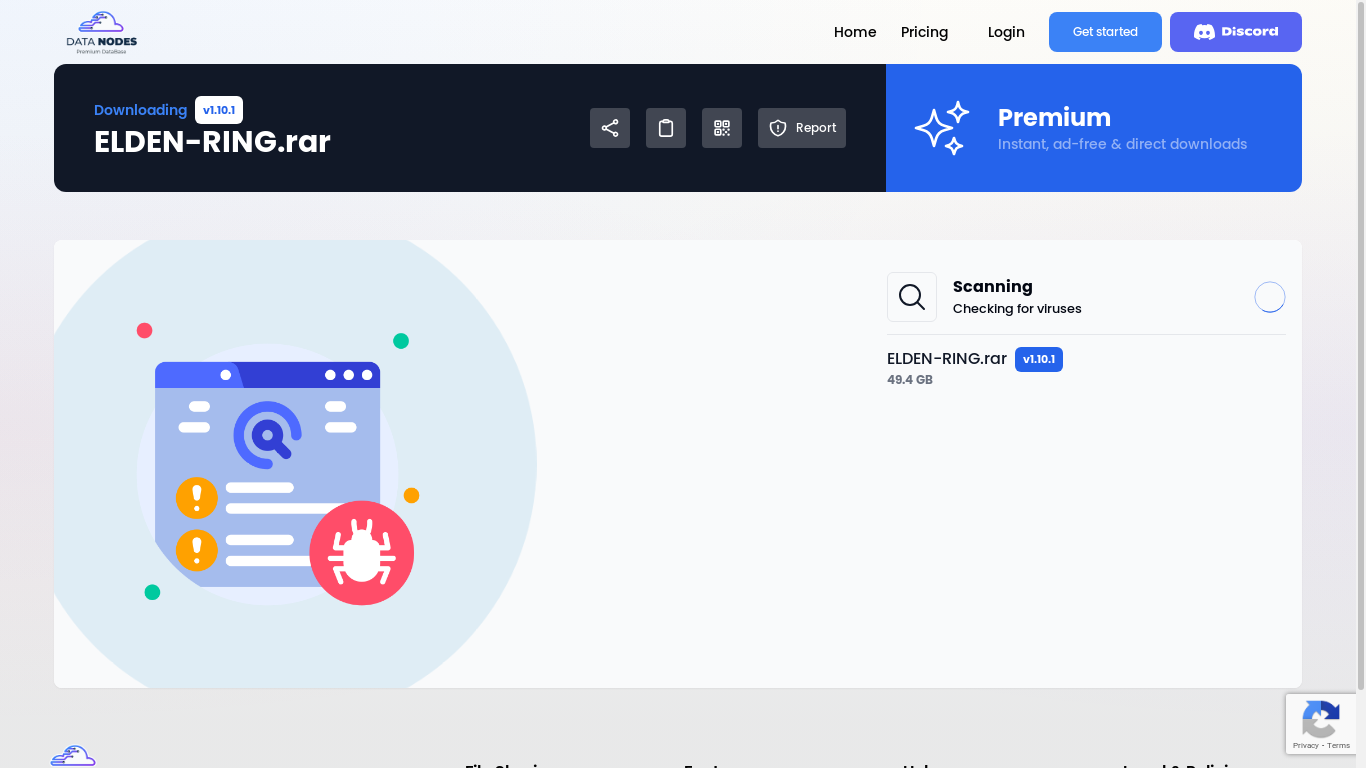Open the Pricing page
The width and height of the screenshot is (1366, 768).
(x=924, y=32)
